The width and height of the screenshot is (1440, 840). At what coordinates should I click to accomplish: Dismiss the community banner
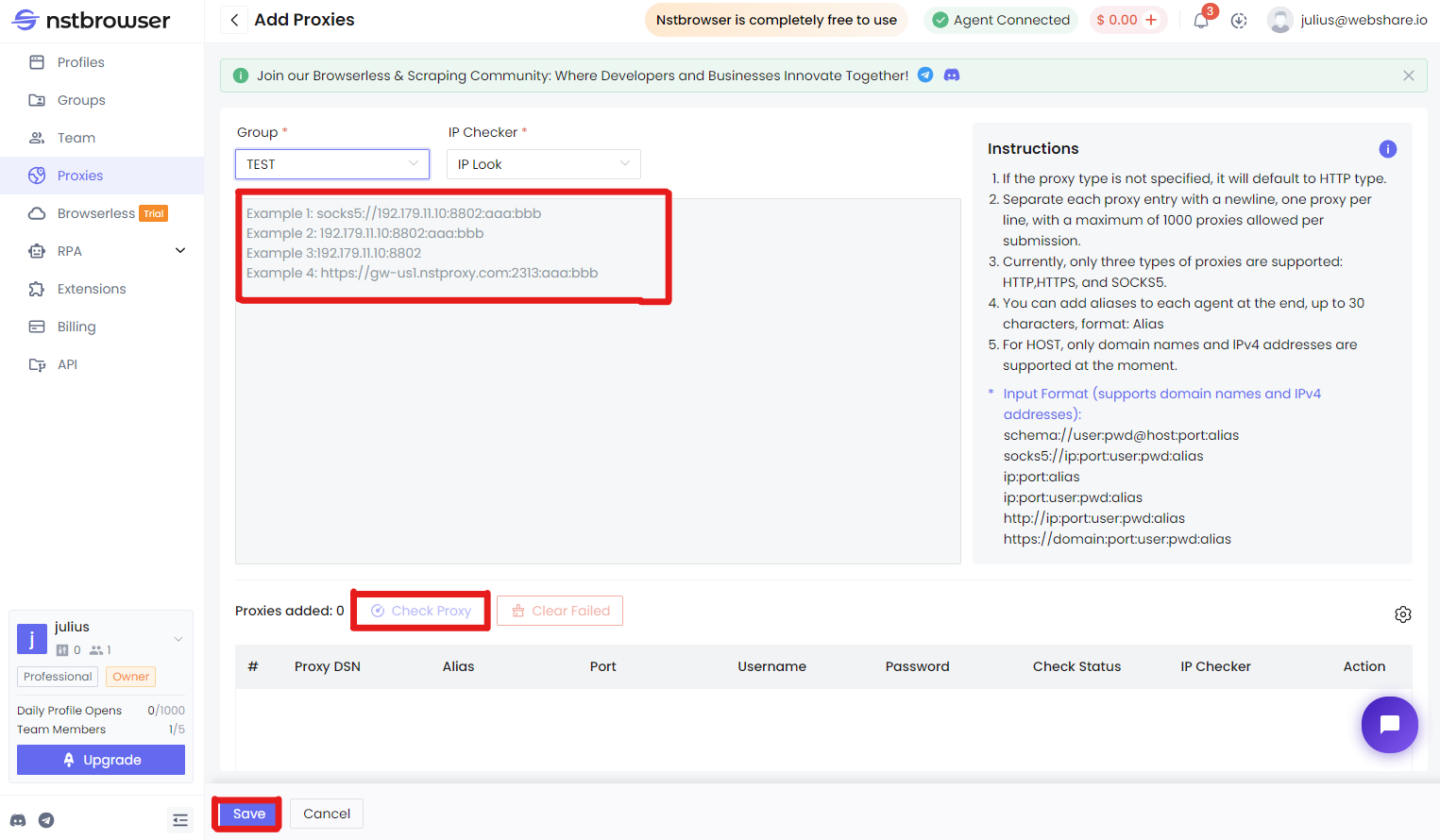coord(1408,76)
